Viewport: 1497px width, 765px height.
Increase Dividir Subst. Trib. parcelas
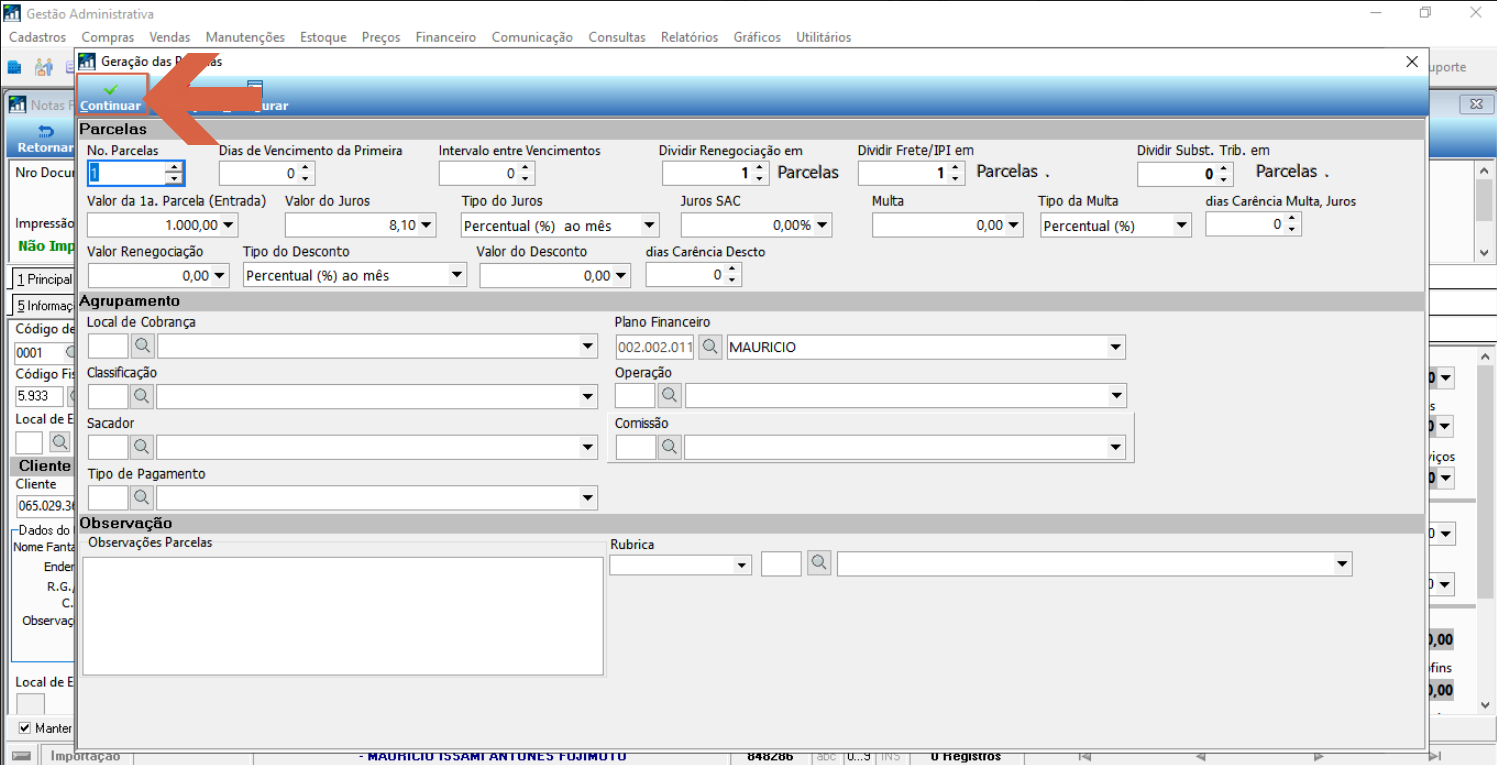(1225, 168)
